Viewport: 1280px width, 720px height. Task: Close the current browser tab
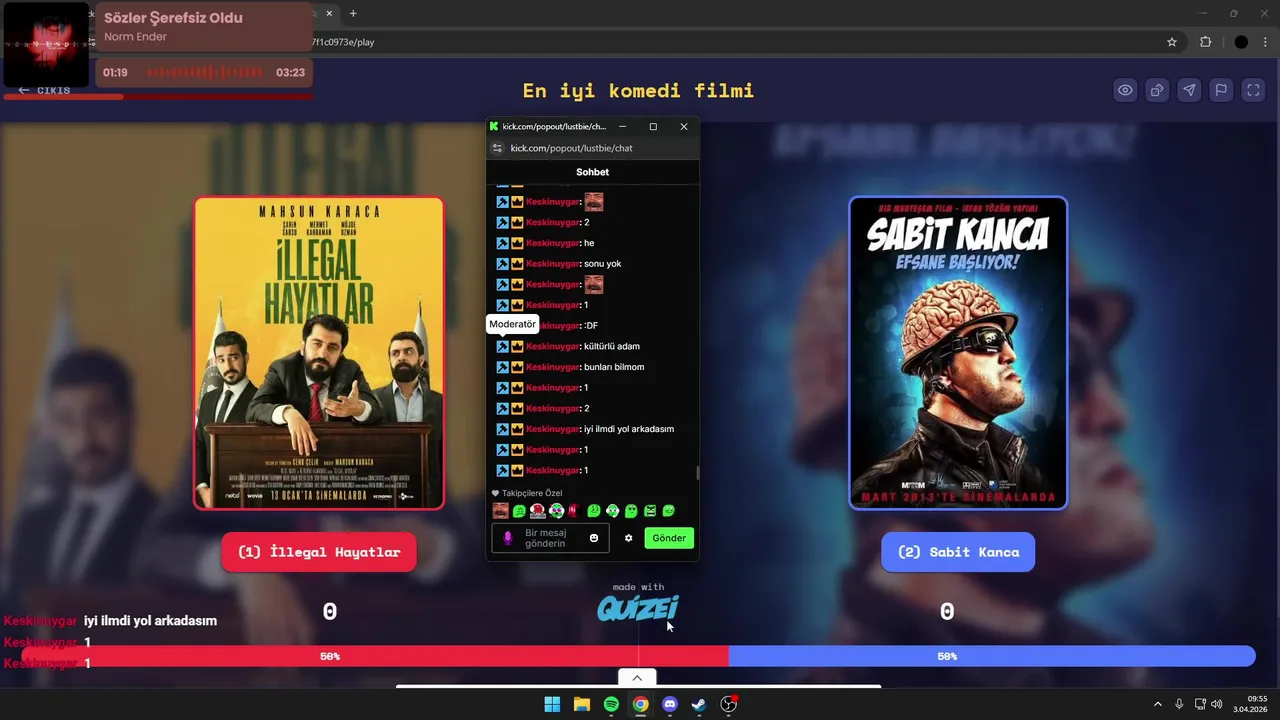330,13
